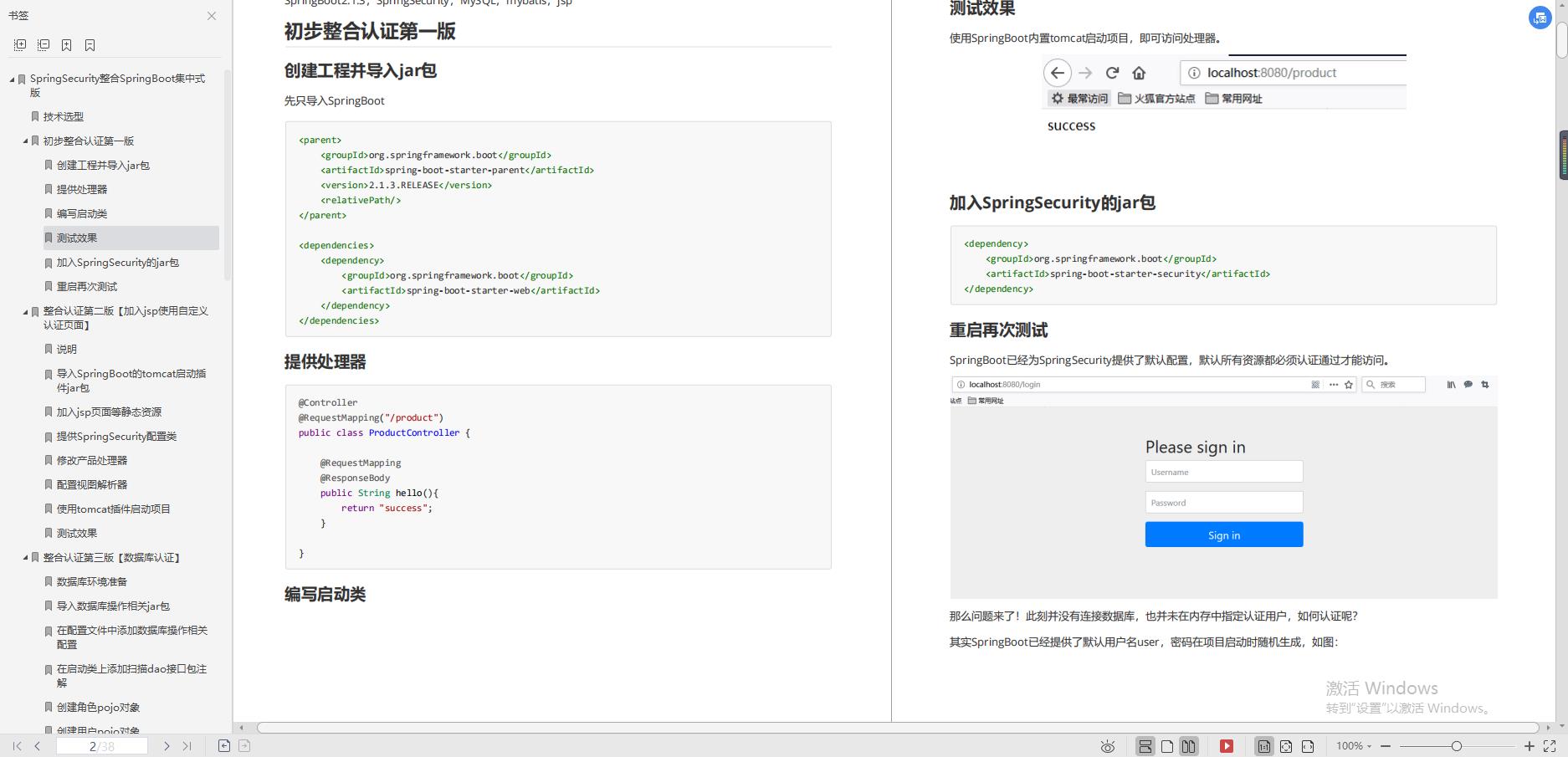
Task: Add a new bookmark with the plus icon
Action: 67,45
